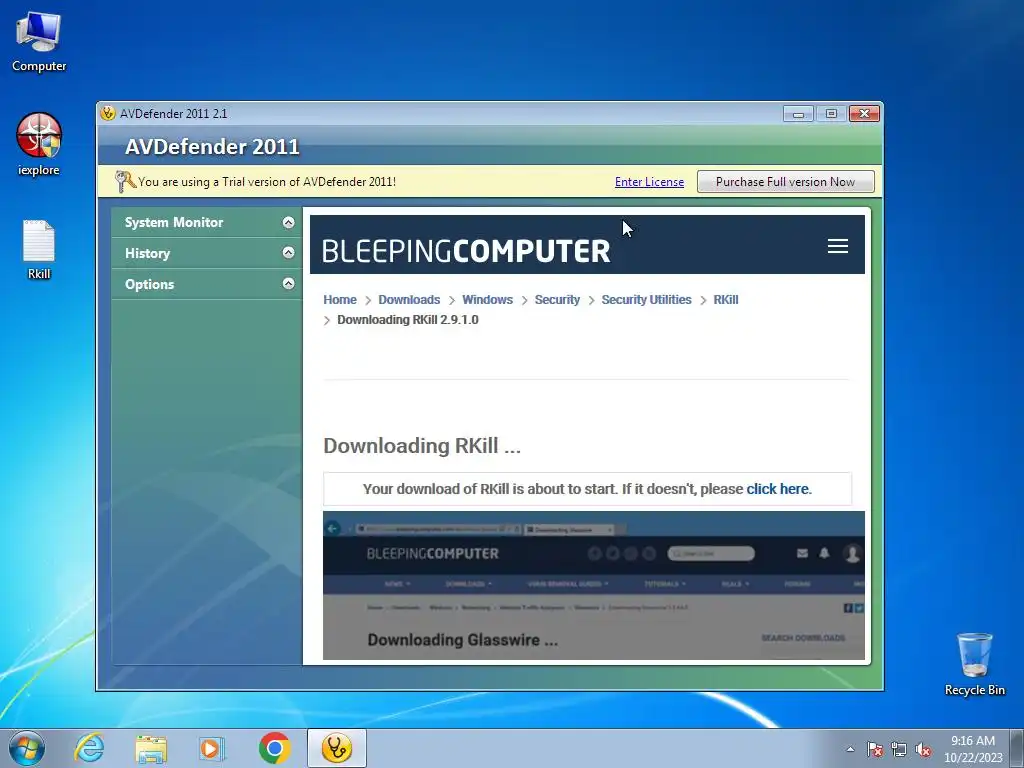This screenshot has width=1024, height=768.
Task: Select the iexplore desktop icon
Action: [x=39, y=144]
